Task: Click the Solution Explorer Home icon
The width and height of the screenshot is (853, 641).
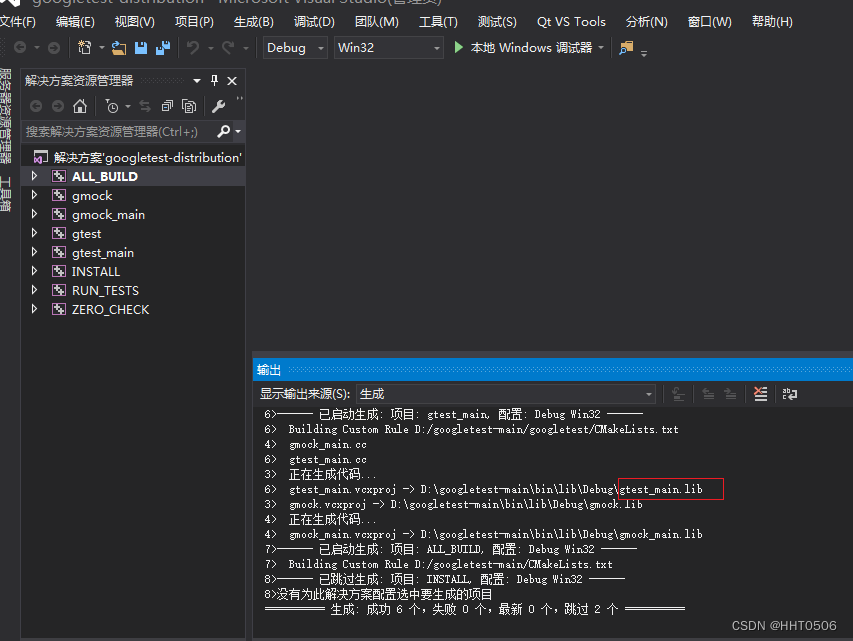Action: point(80,106)
